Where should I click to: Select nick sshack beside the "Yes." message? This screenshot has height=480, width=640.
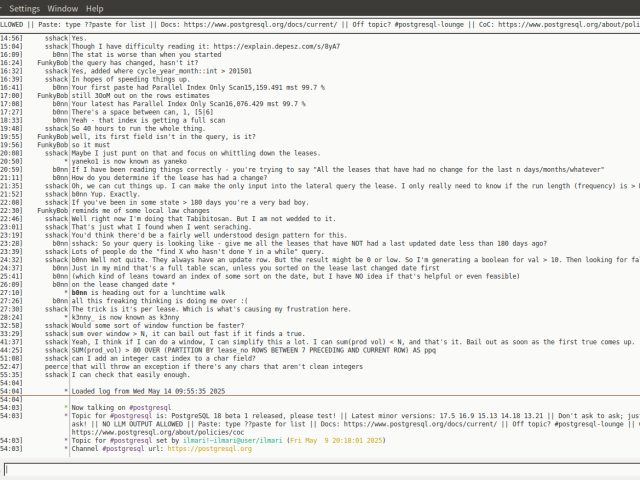click(x=56, y=37)
